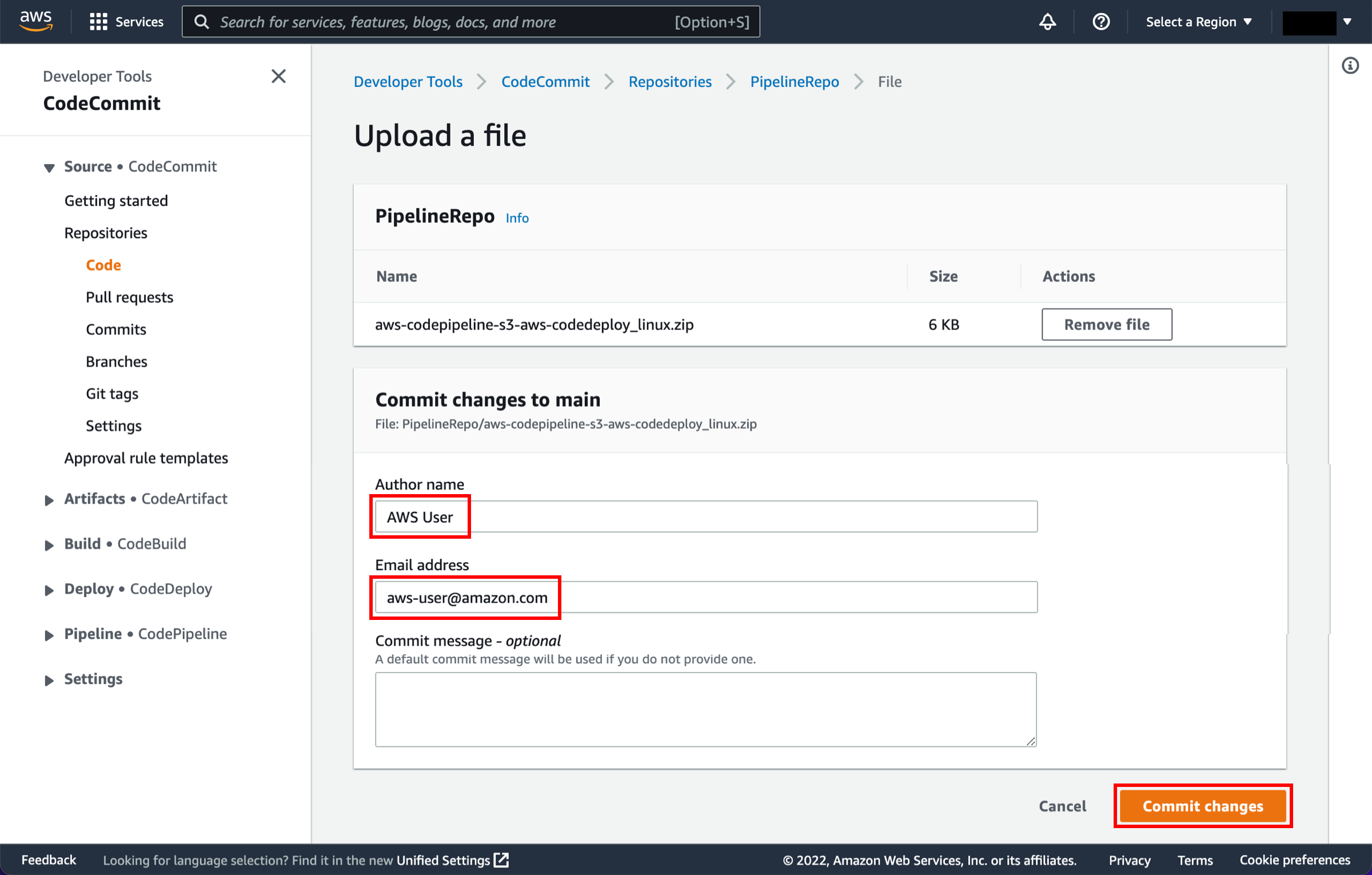Screen dimensions: 1372x875
Task: Expand the Artifacts CodeArtifact section
Action: (x=49, y=499)
